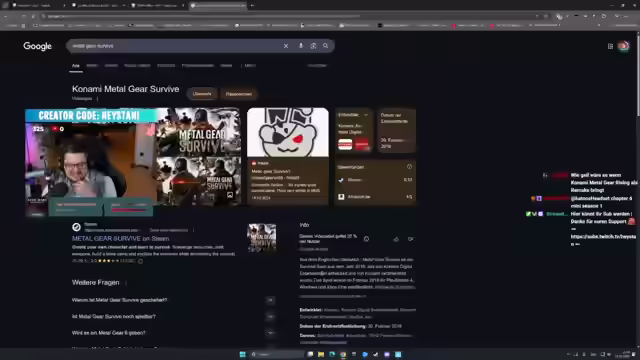This screenshot has width=640, height=360.
Task: Click the taskbar search box
Action: pyautogui.click(x=277, y=354)
